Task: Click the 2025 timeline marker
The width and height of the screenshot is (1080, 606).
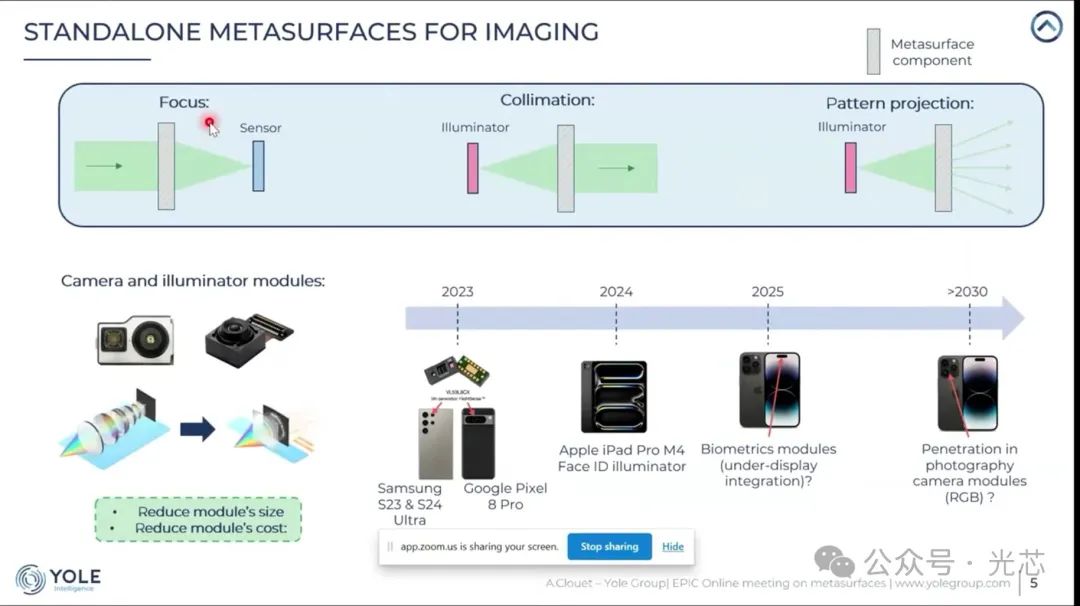Action: (767, 292)
